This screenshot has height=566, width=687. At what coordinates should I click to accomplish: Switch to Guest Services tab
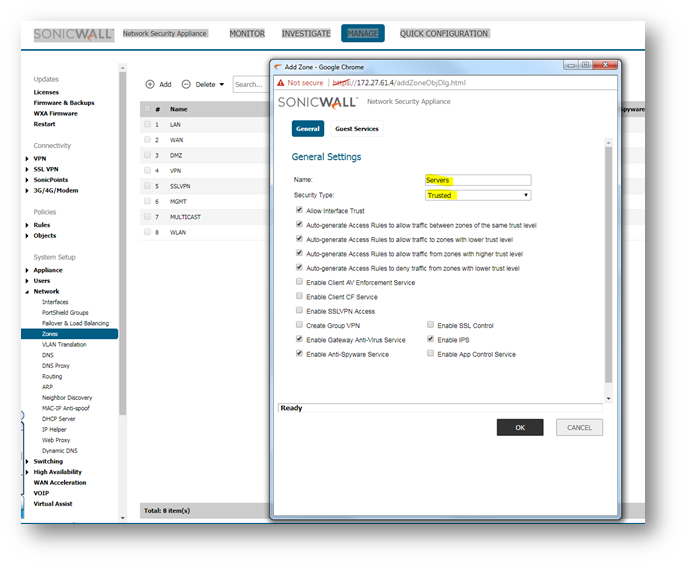(x=356, y=129)
